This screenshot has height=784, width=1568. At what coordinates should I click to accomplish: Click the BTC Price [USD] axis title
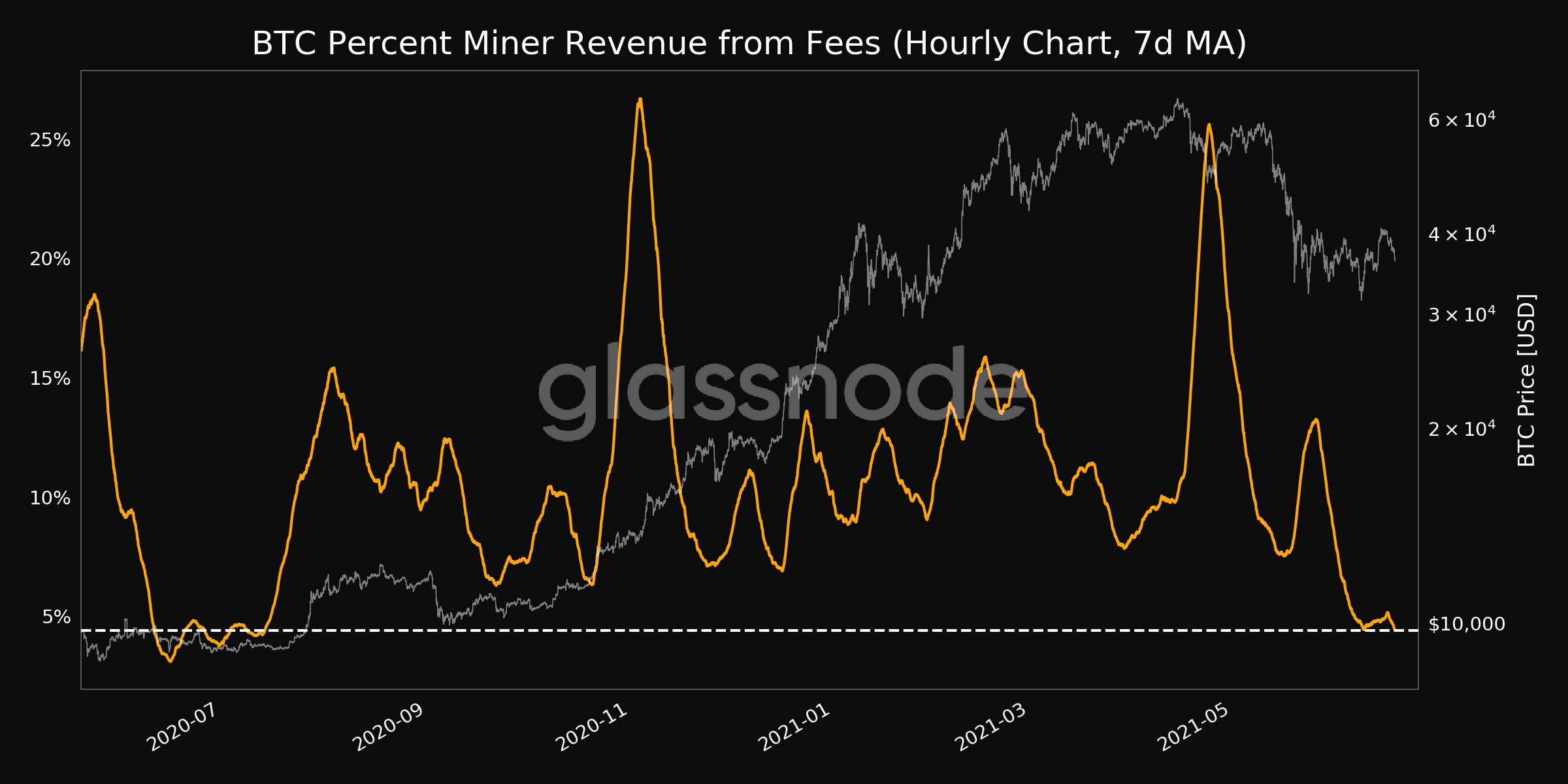click(1526, 380)
